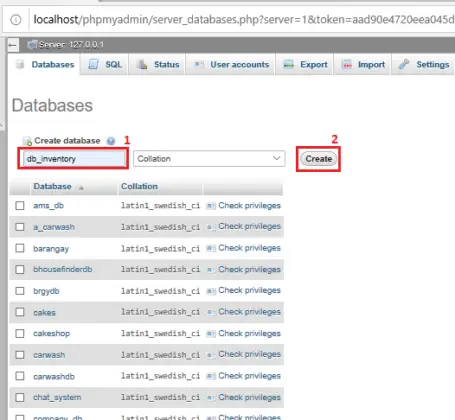Screen dimensions: 455x420
Task: Tick the a_carwash checkbox
Action: tap(20, 227)
